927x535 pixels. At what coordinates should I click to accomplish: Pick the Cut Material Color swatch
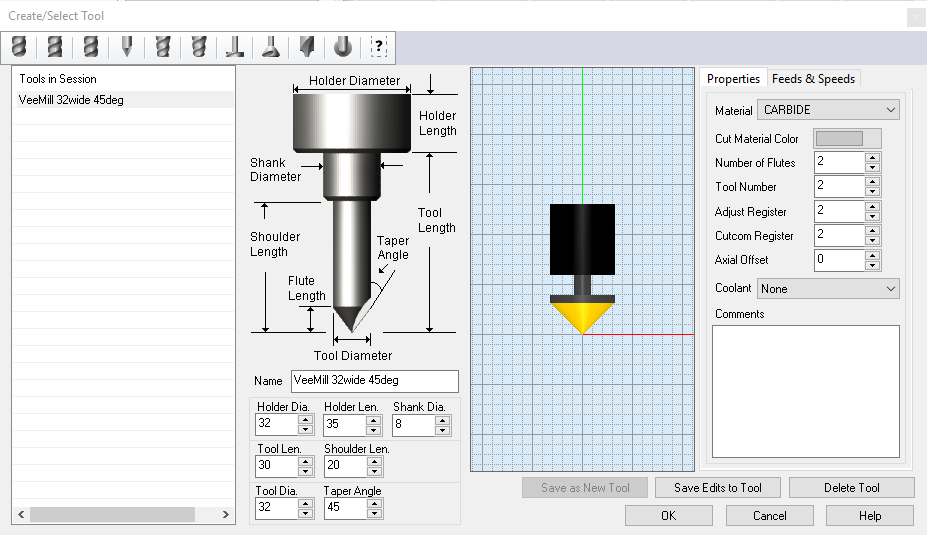[847, 138]
